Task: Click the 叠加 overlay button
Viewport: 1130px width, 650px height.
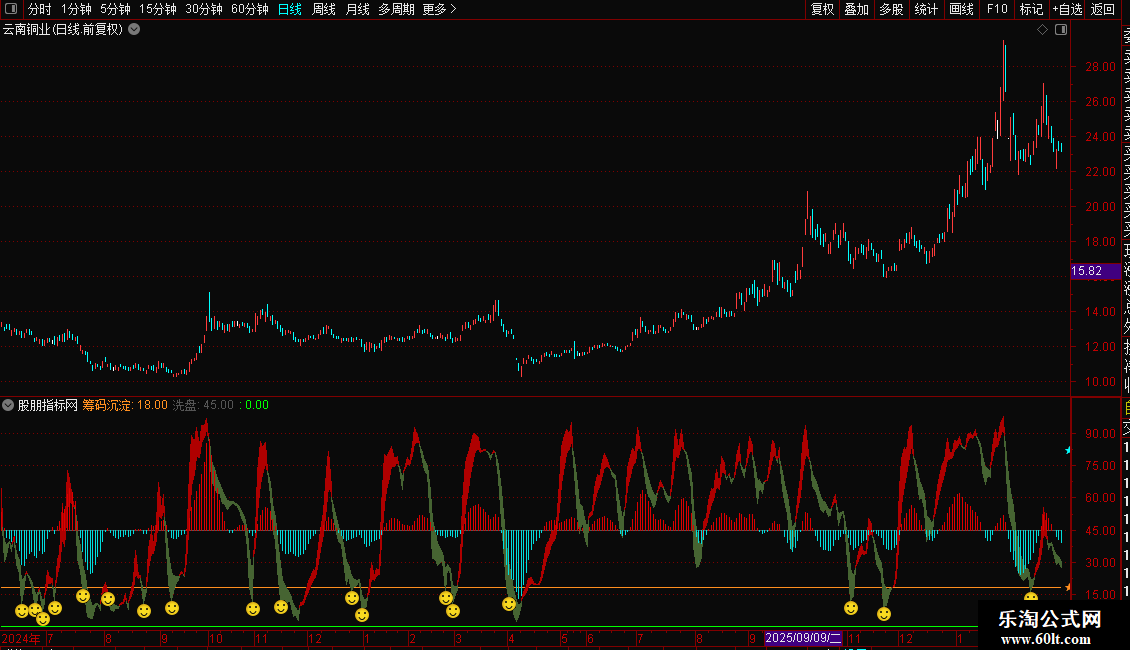Action: 857,9
